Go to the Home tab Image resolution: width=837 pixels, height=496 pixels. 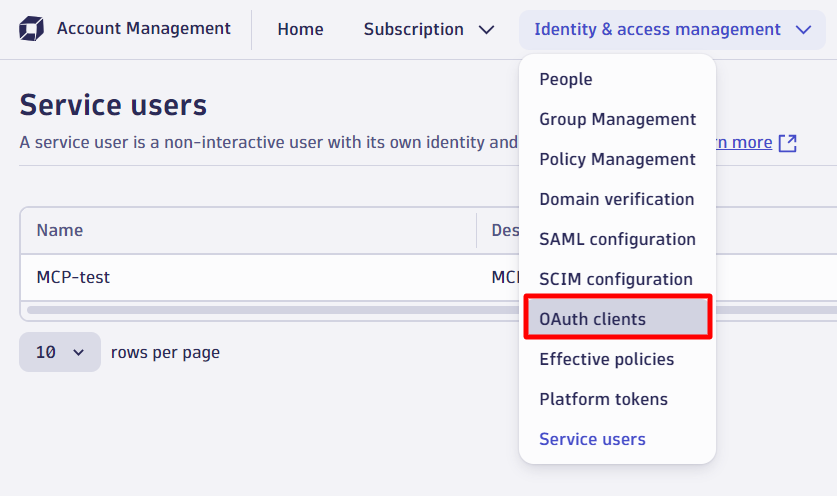click(x=300, y=29)
